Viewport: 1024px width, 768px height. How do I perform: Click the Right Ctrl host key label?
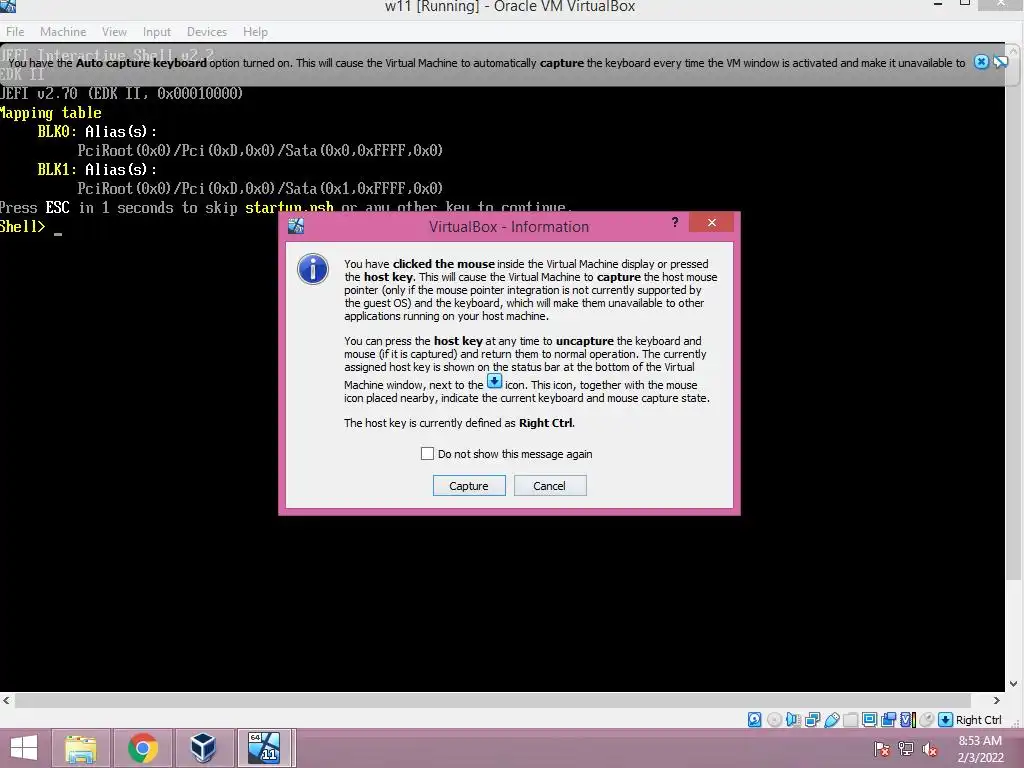tap(978, 720)
